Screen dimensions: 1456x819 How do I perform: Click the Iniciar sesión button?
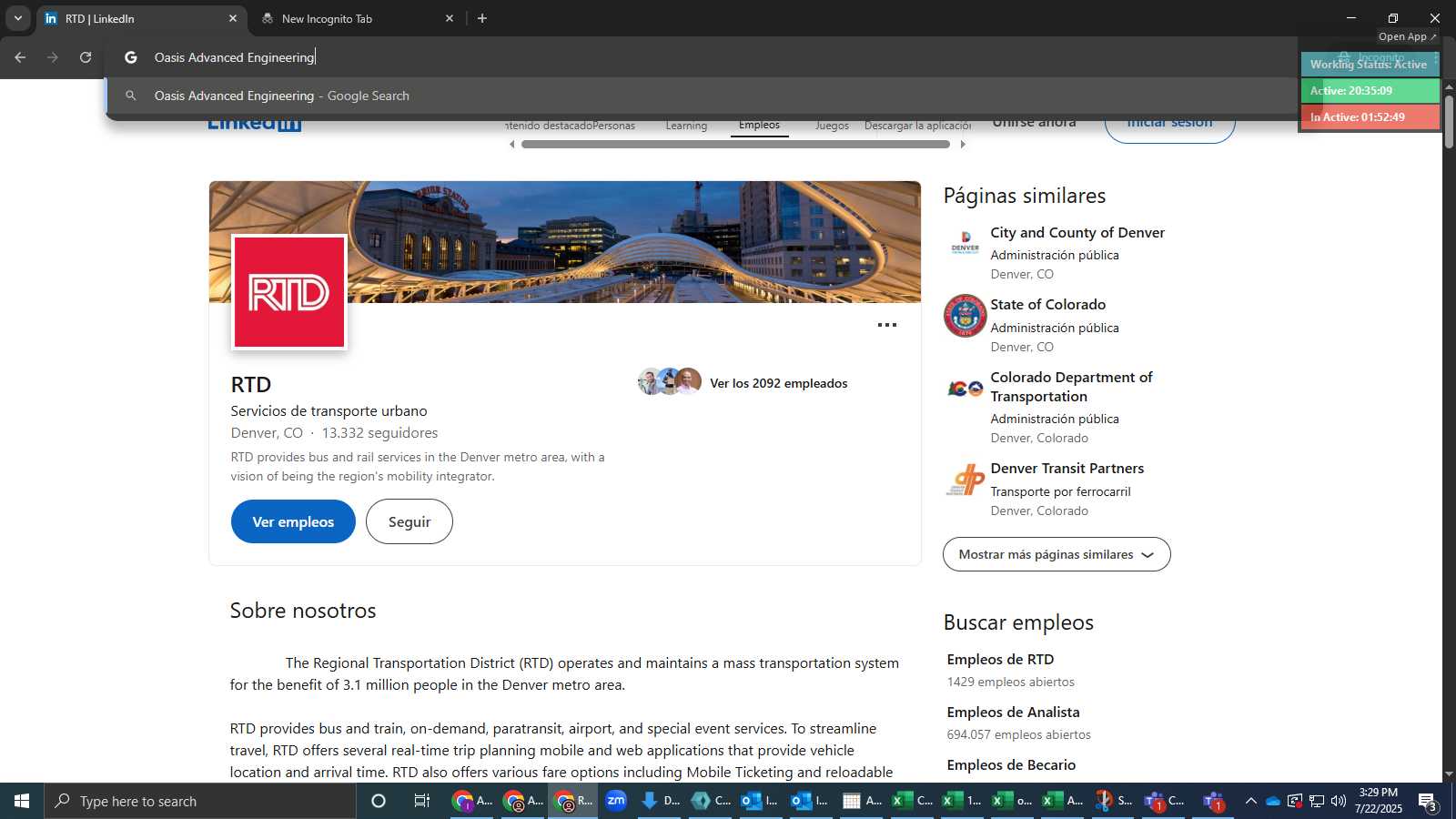pos(1169,123)
